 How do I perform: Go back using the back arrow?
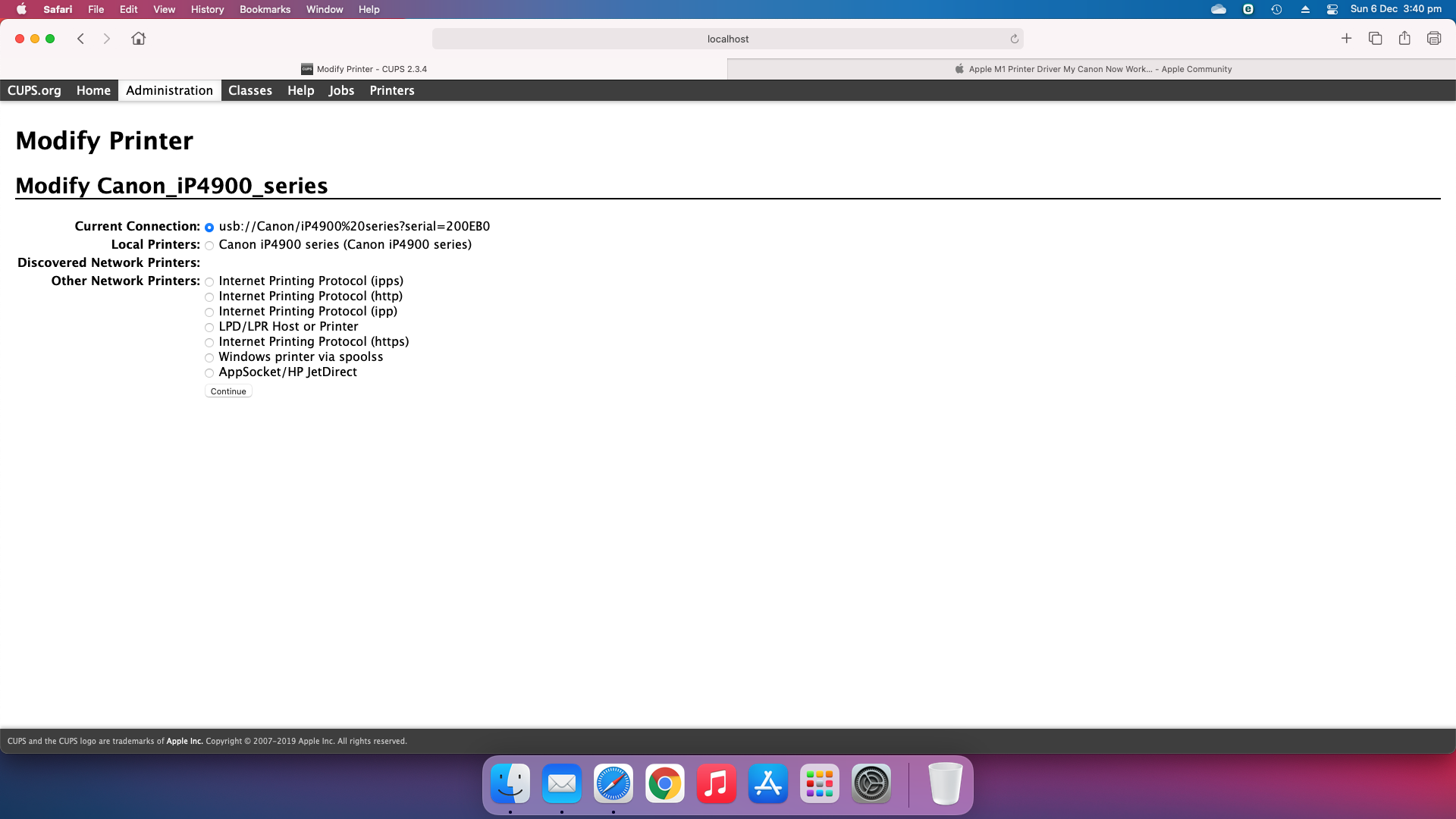point(80,39)
